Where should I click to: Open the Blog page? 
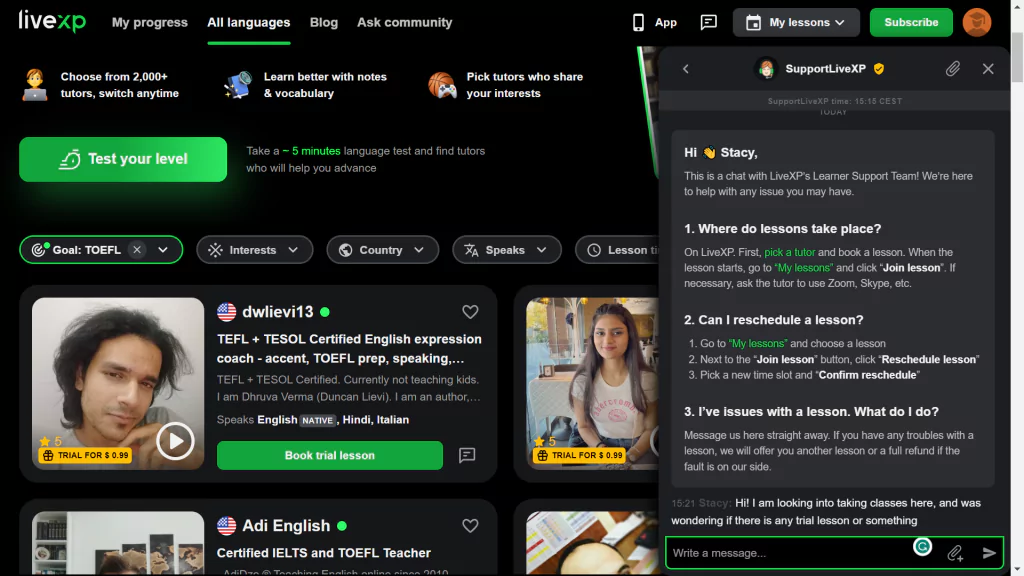(324, 22)
